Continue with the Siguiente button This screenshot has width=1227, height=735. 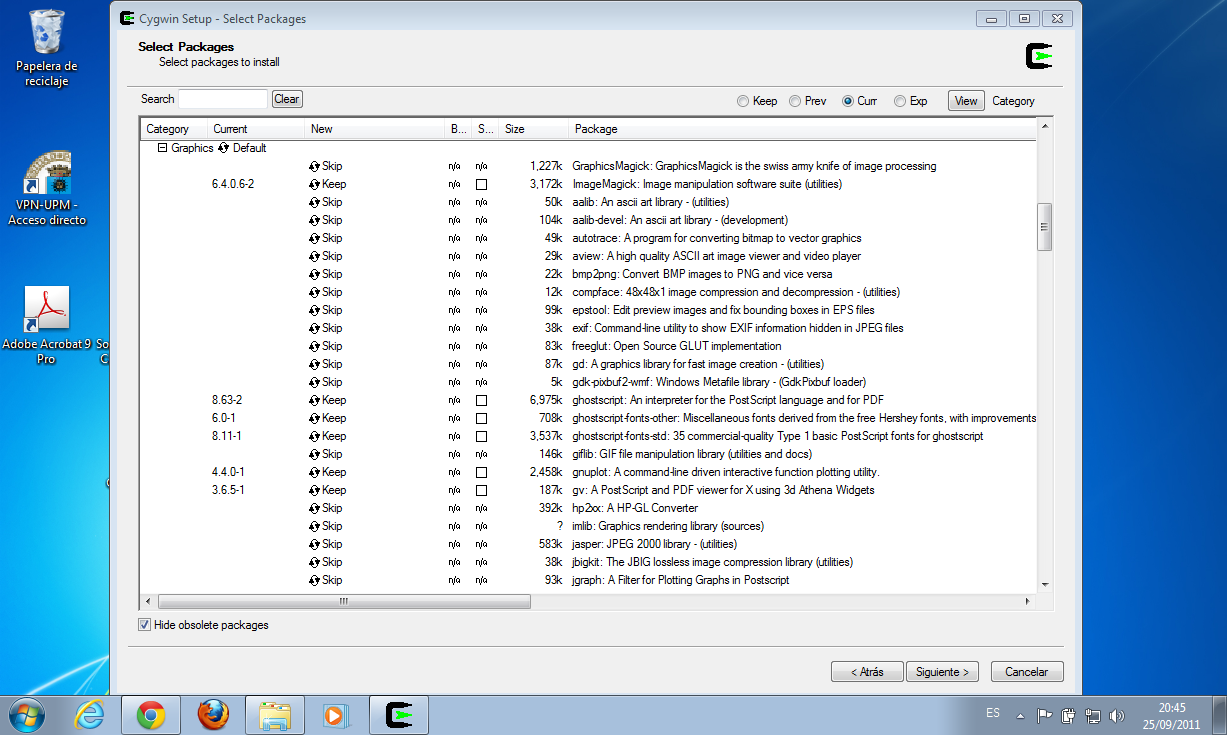[x=943, y=672]
